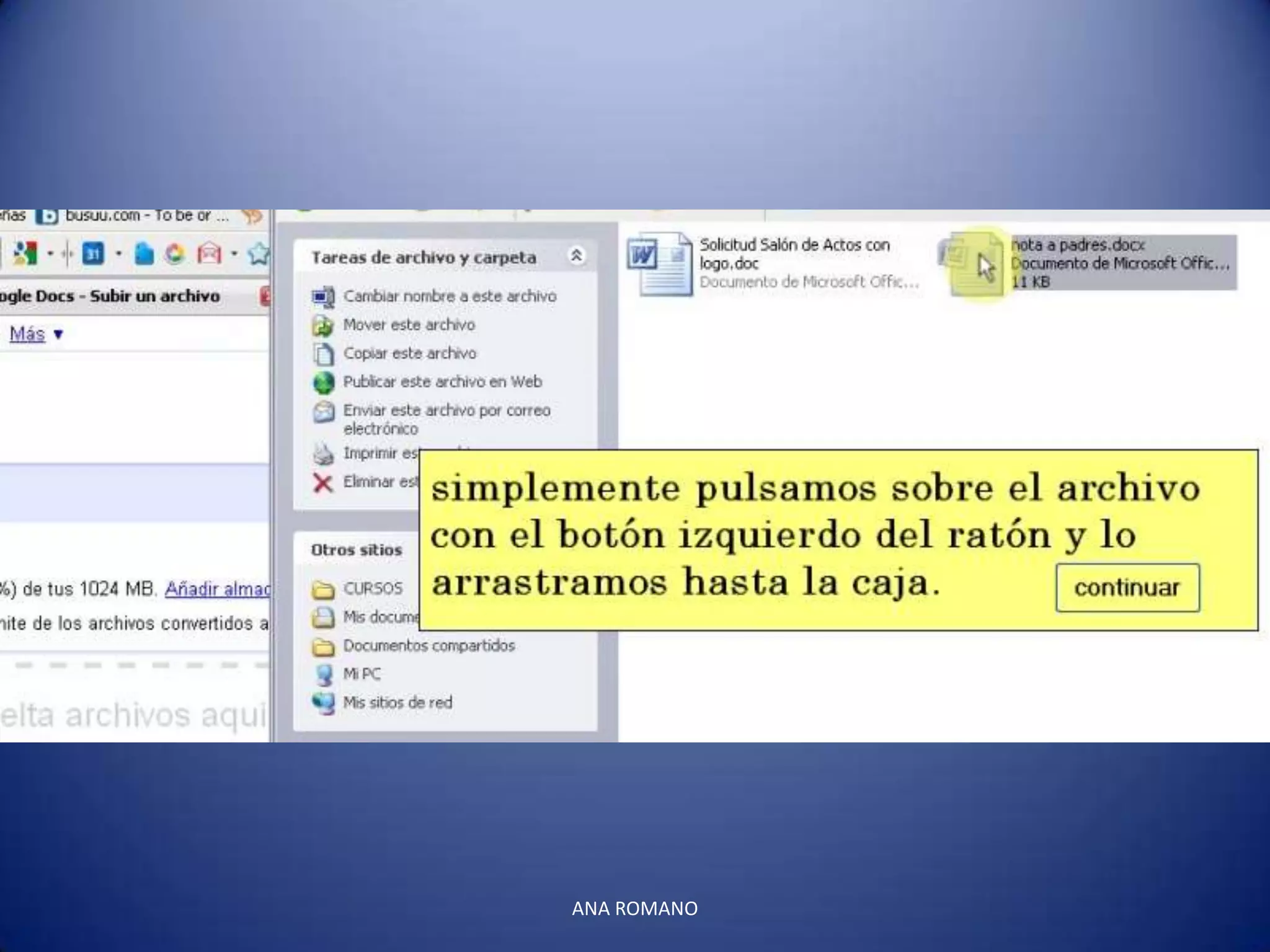
Task: Click the Picasa colorful pinwheel toolbar icon
Action: (x=175, y=253)
